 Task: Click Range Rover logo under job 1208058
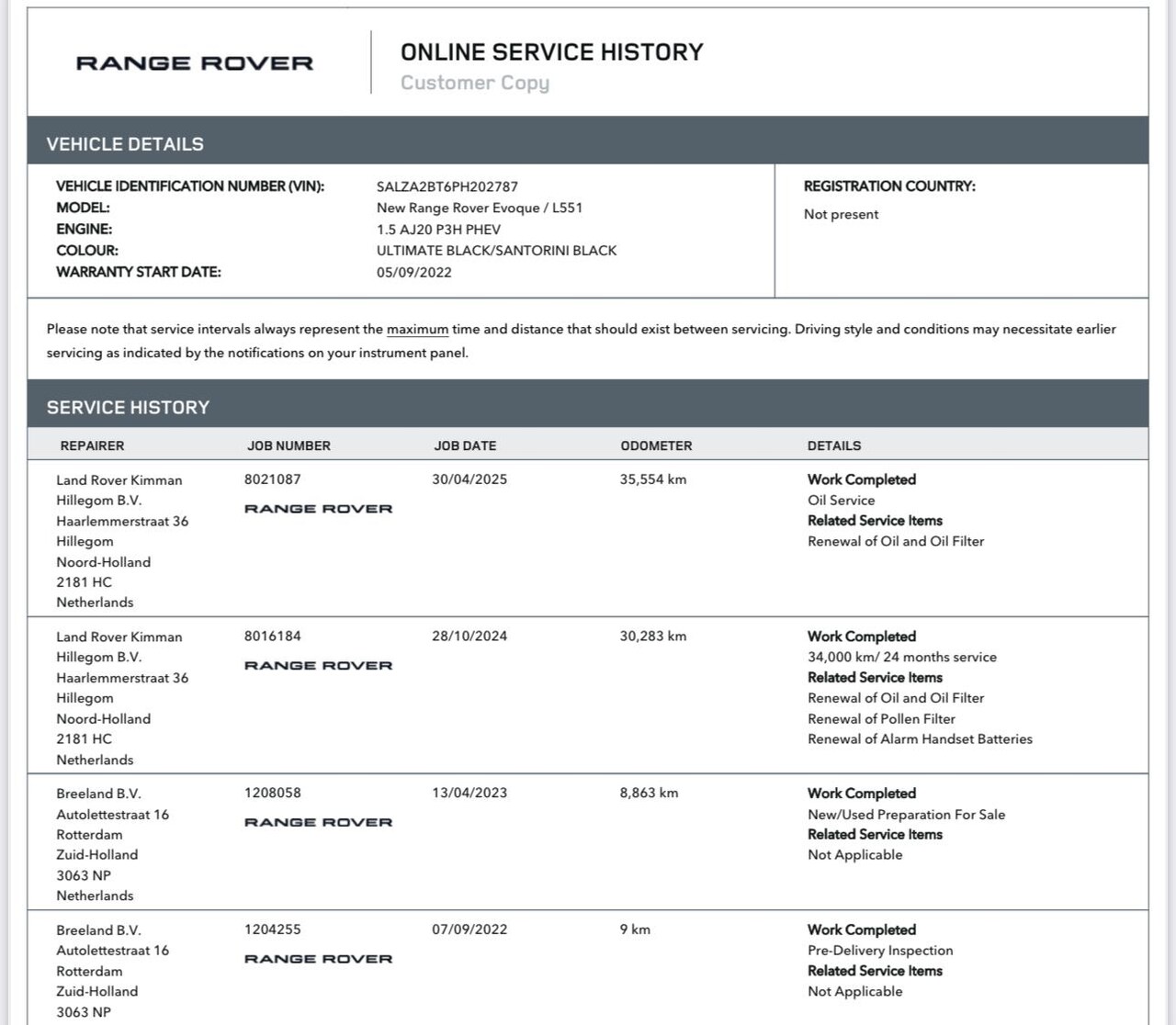[318, 823]
